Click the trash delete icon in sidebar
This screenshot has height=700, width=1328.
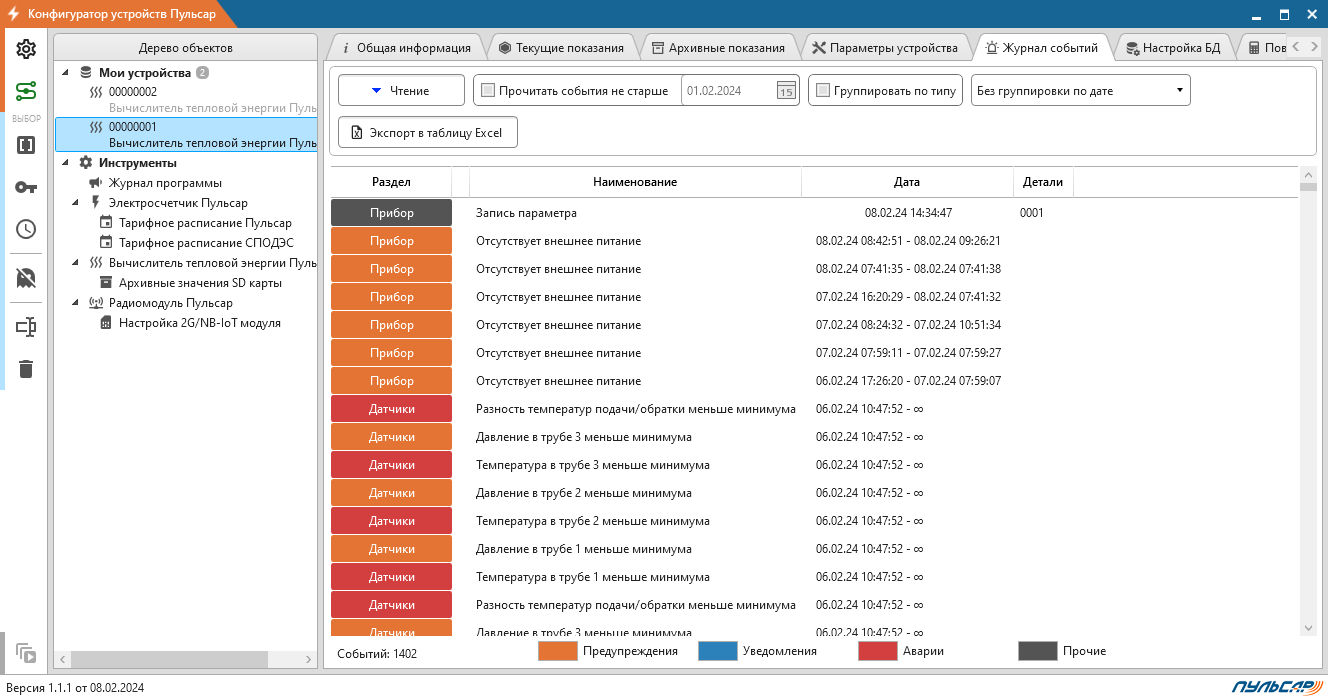click(x=26, y=369)
